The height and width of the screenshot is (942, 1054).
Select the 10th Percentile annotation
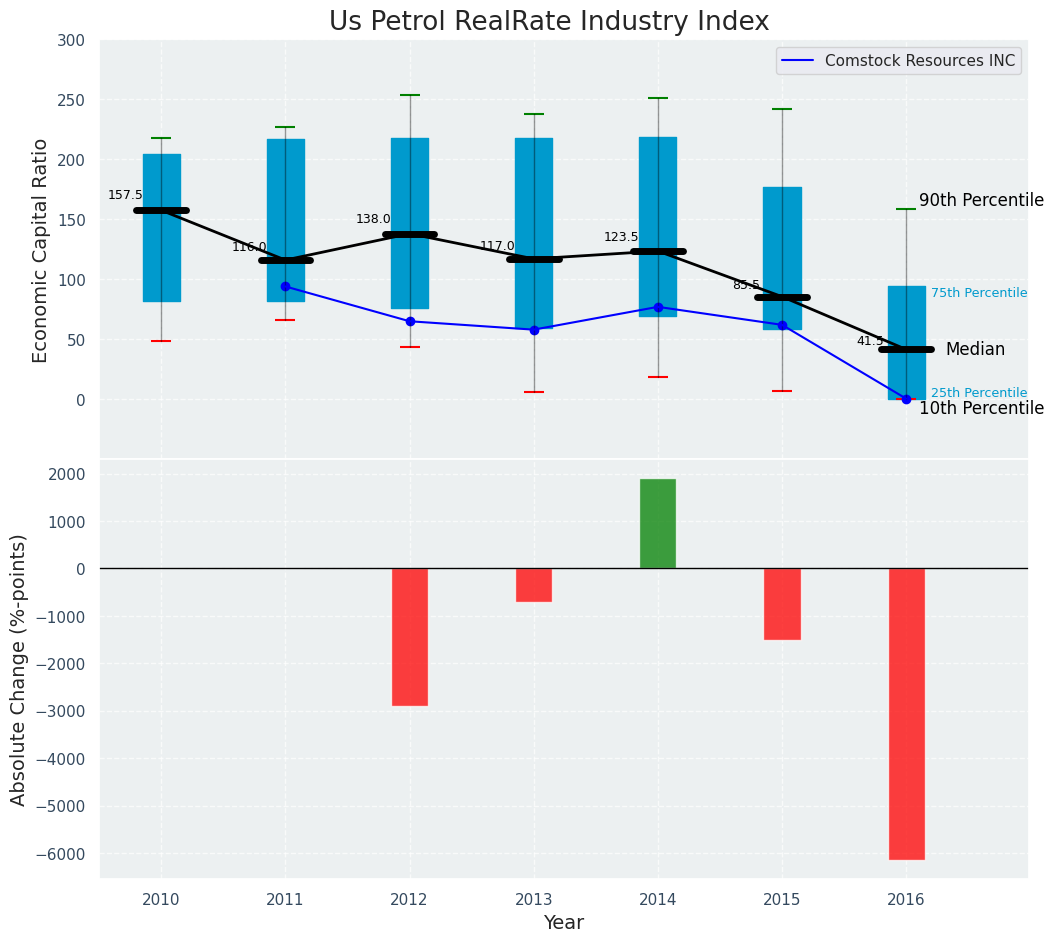coord(981,409)
